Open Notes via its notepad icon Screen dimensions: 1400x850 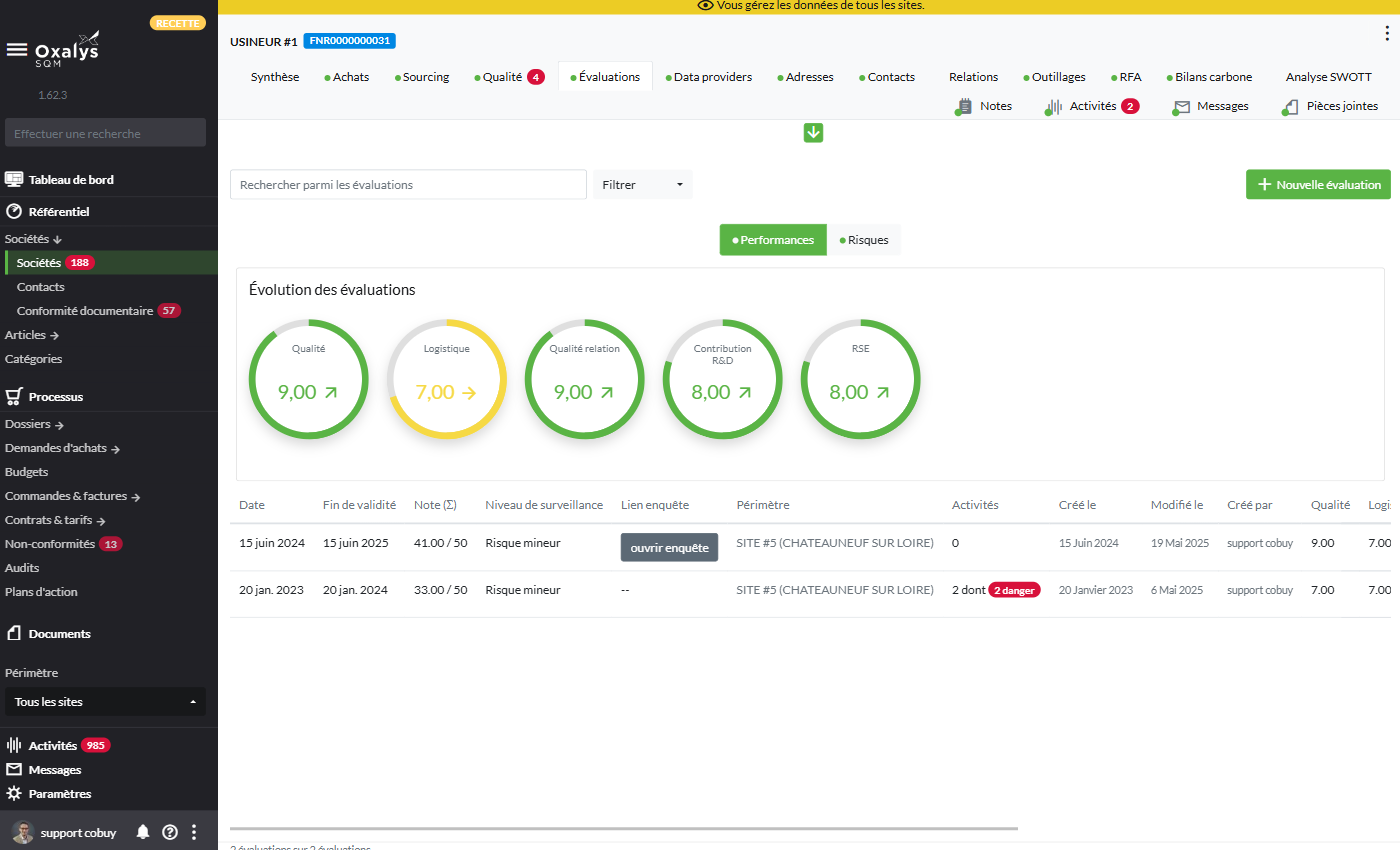[965, 106]
